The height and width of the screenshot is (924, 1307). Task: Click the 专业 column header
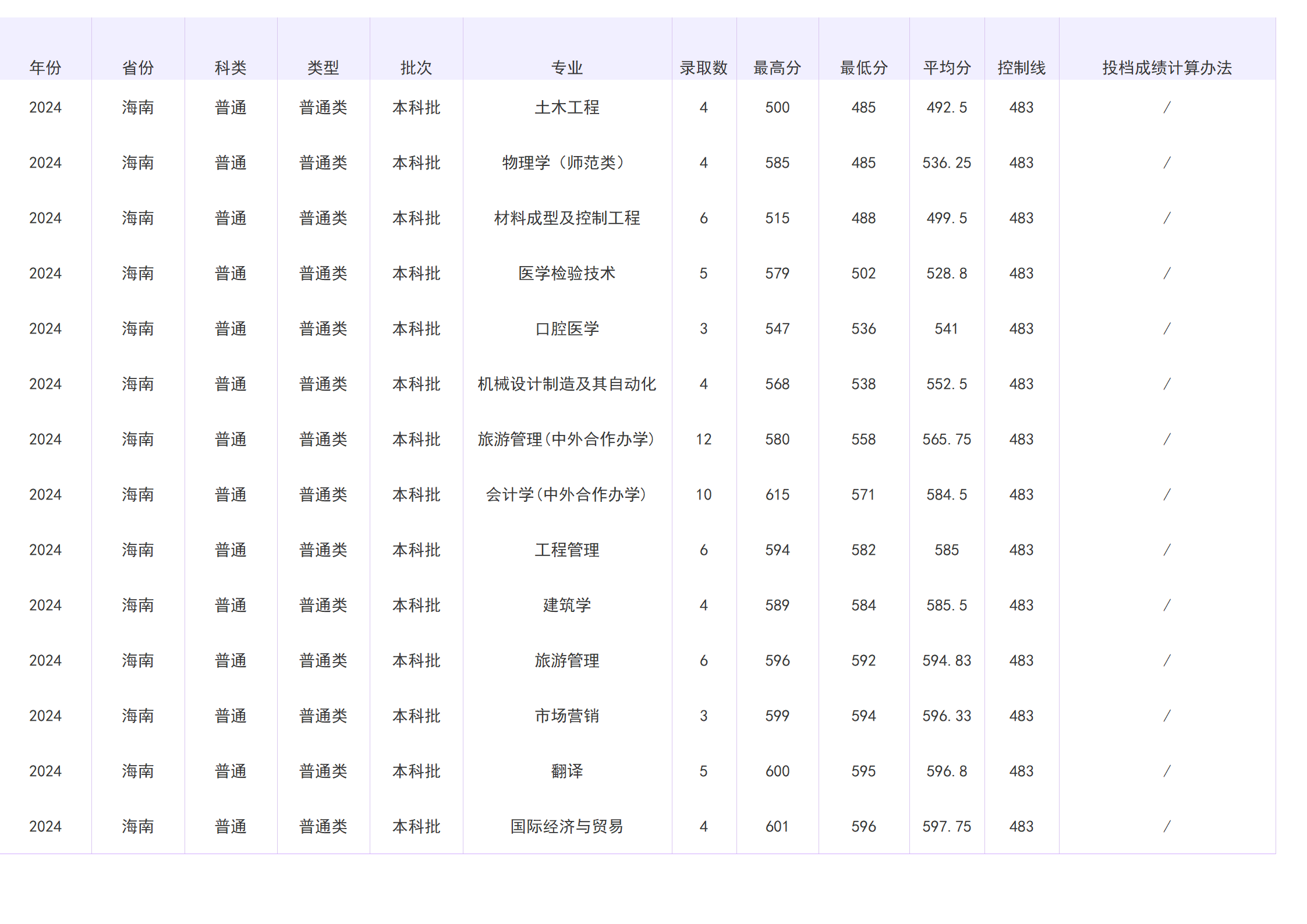click(566, 67)
